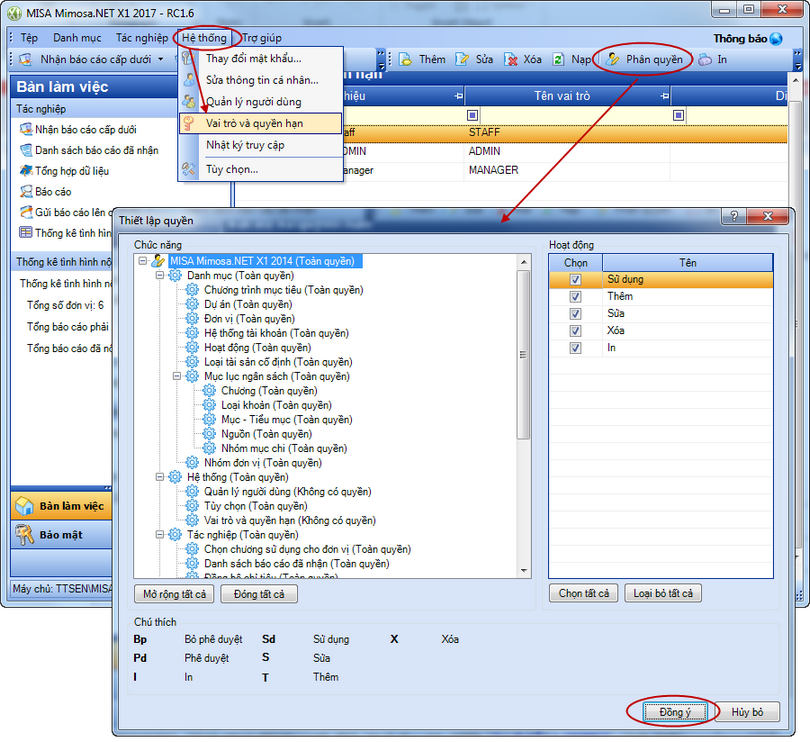This screenshot has height=742, width=810.
Task: Click the Bảo mật keys icon
Action: click(24, 535)
